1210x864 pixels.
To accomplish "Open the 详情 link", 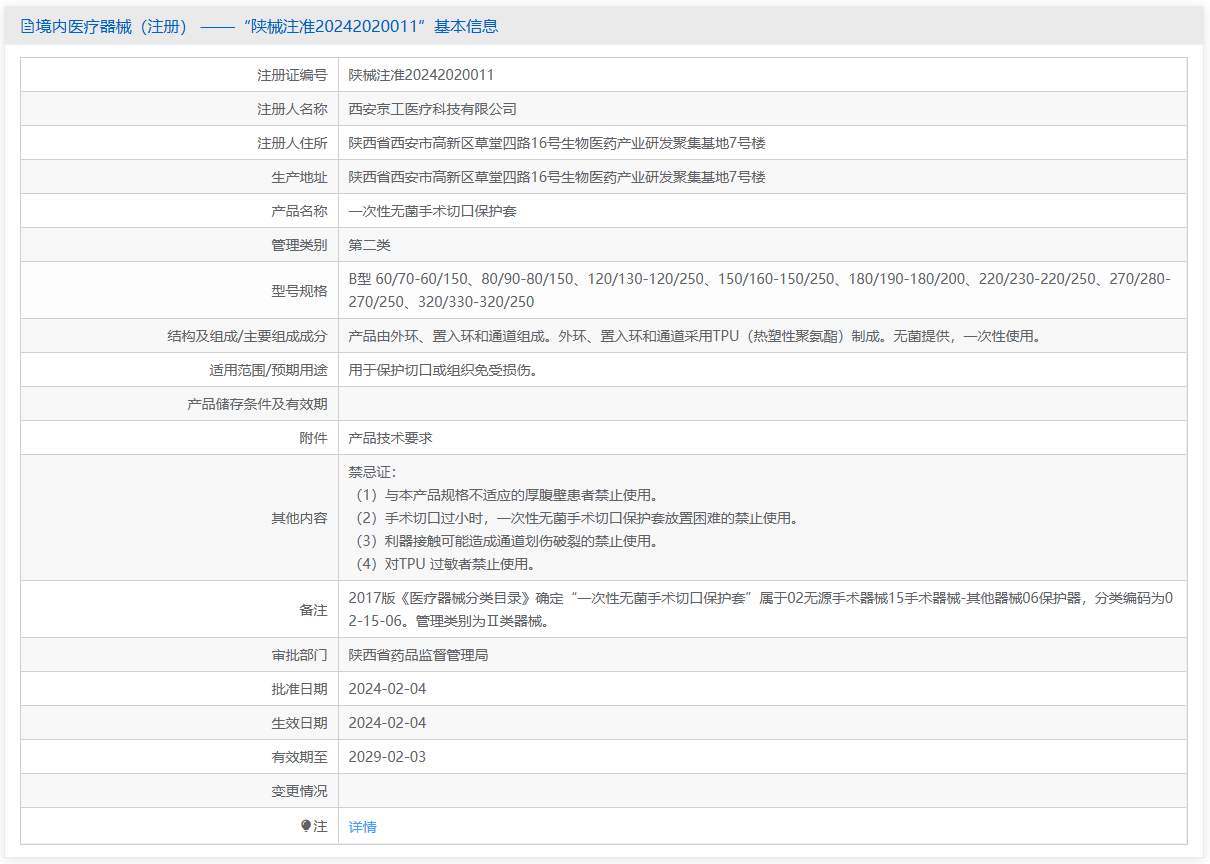I will click(x=362, y=827).
